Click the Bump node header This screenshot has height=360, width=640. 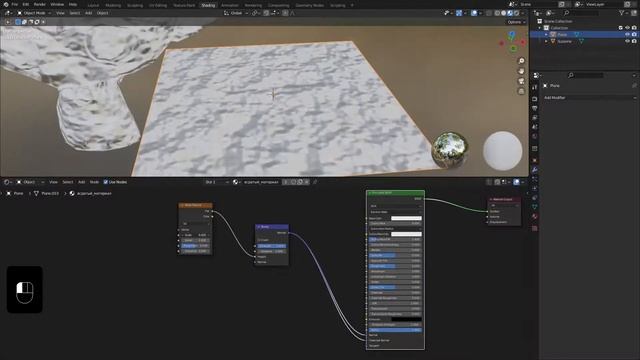pyautogui.click(x=272, y=227)
